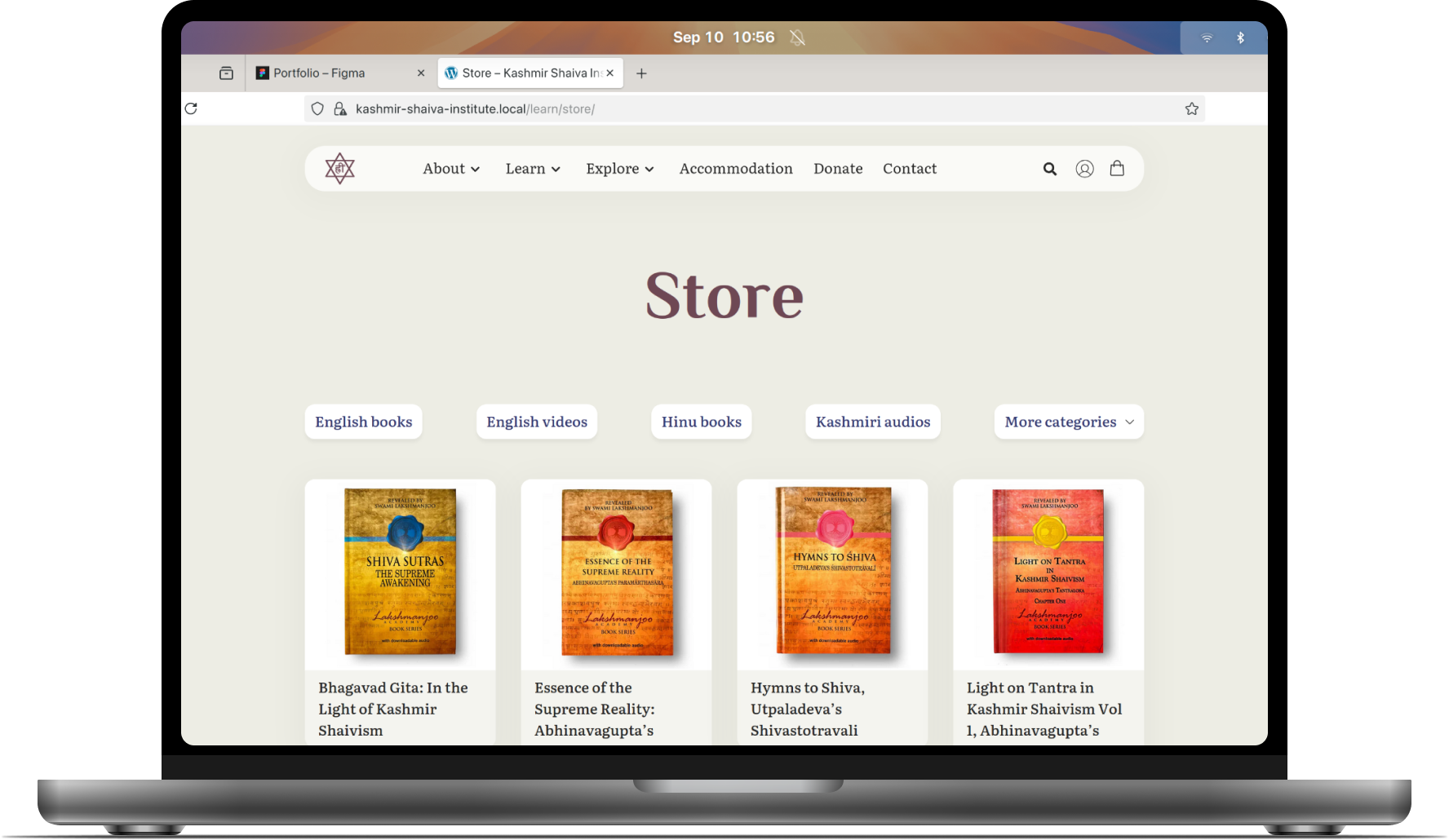This screenshot has height=840, width=1449.
Task: Open the user account icon
Action: click(1084, 169)
